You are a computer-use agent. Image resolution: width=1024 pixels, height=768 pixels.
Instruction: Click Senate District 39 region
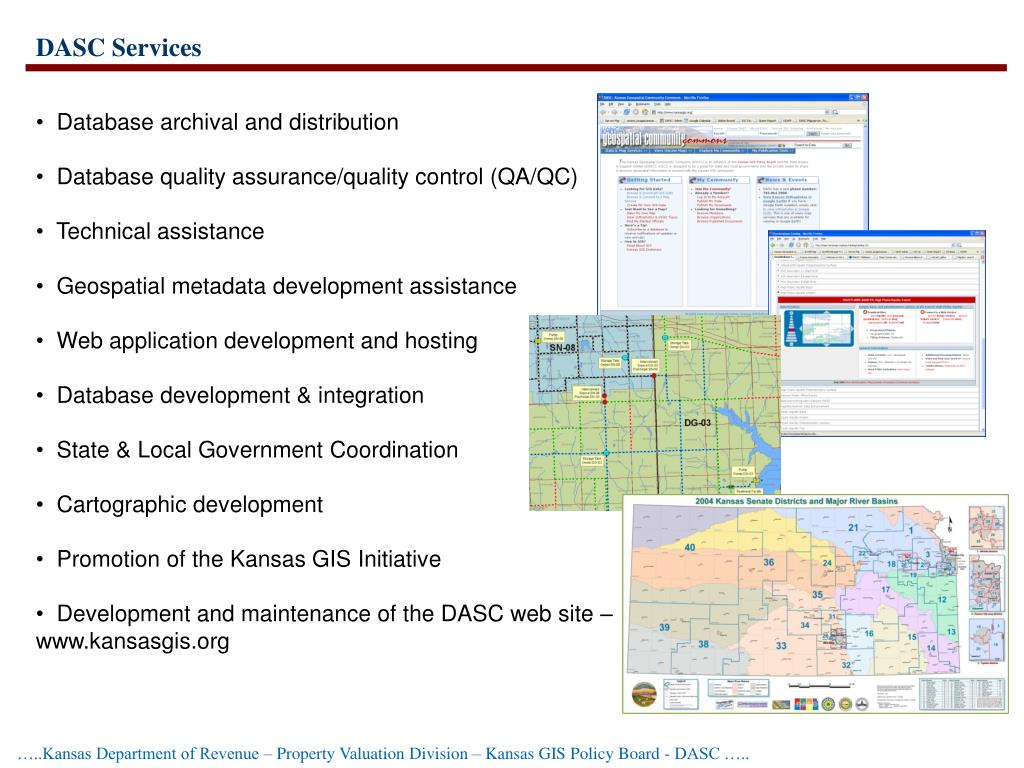664,626
